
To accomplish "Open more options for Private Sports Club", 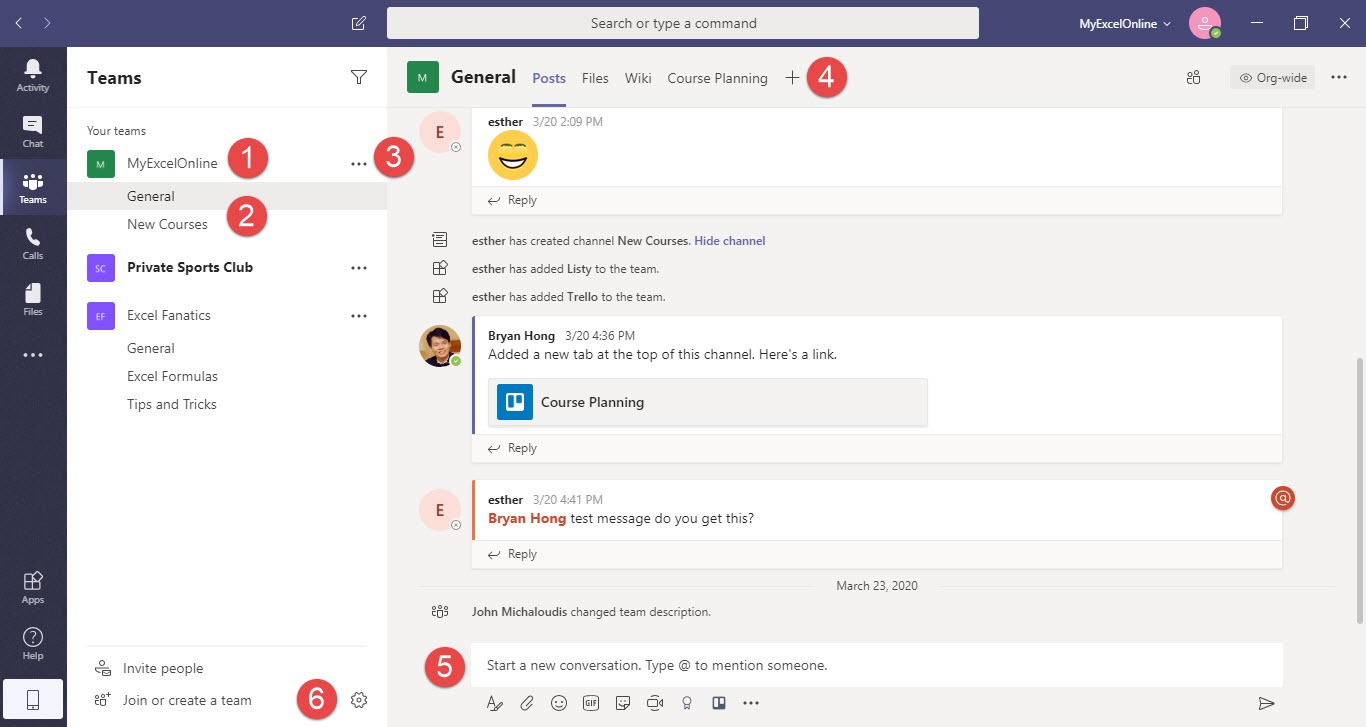I will [359, 268].
